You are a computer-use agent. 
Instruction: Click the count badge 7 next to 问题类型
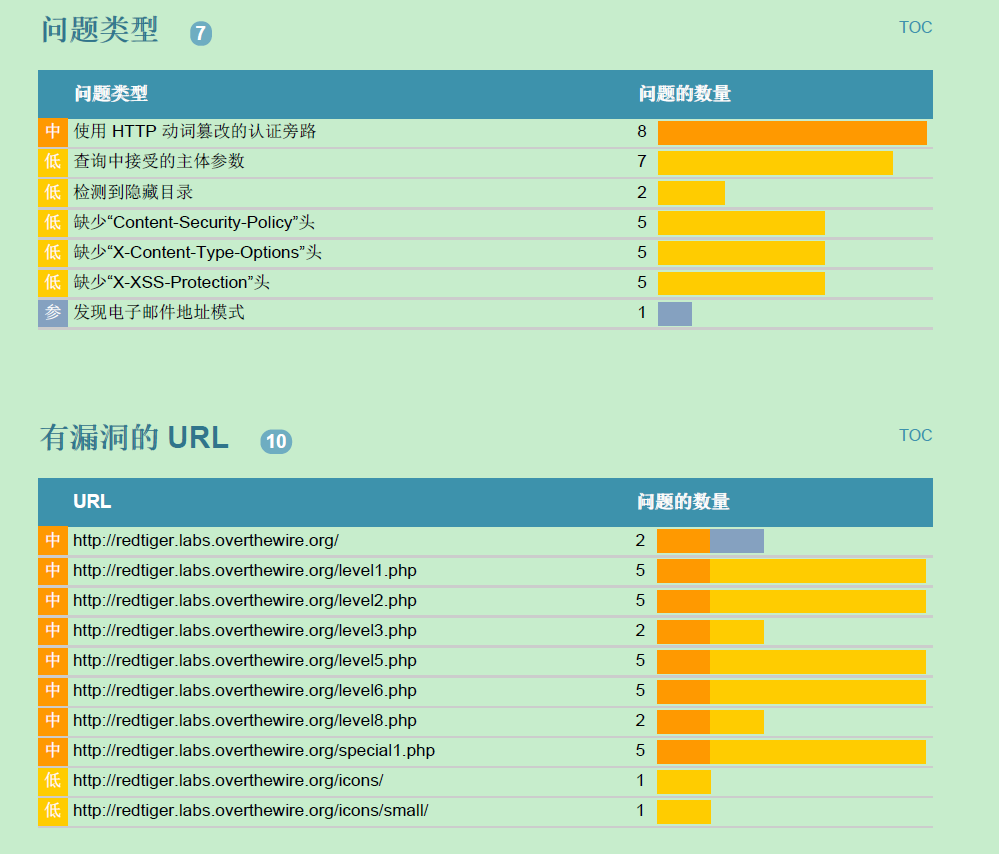pyautogui.click(x=201, y=33)
